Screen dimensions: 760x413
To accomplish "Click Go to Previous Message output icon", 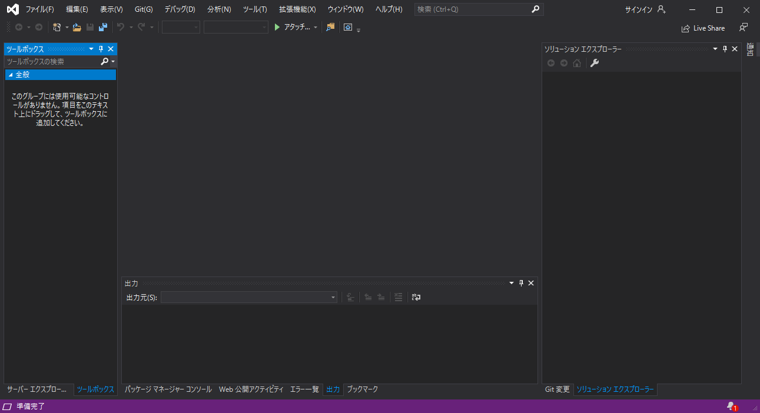I will point(368,297).
